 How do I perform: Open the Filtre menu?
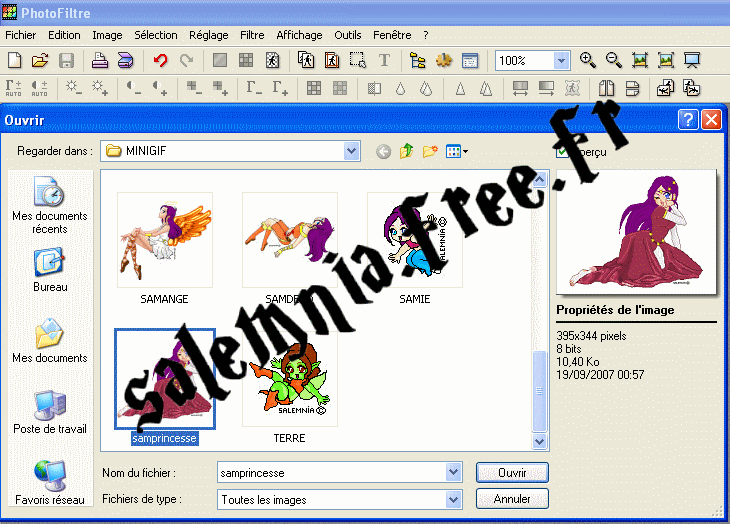tap(253, 35)
